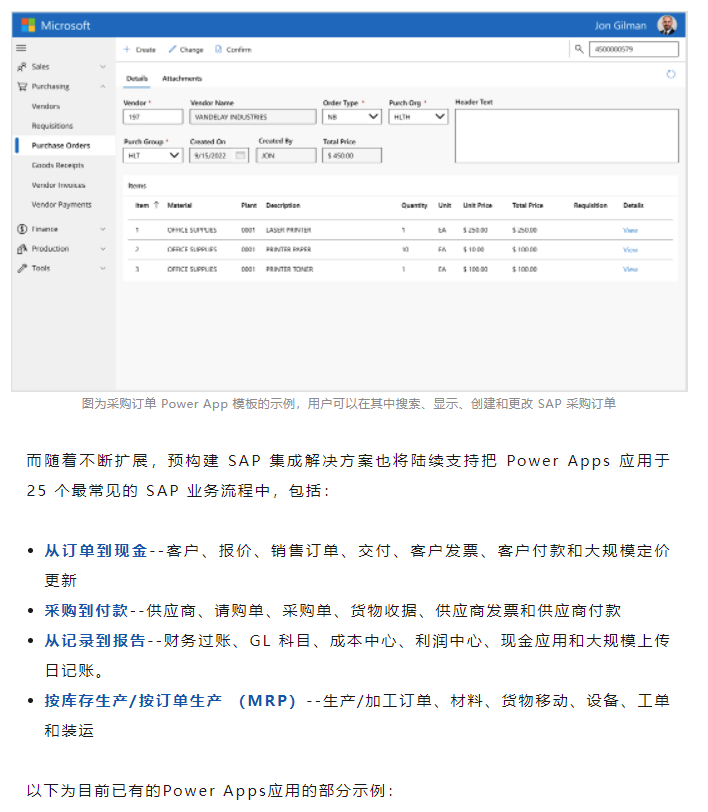The width and height of the screenshot is (708, 812).
Task: View details for PRINTER PAPER row
Action: pyautogui.click(x=630, y=250)
